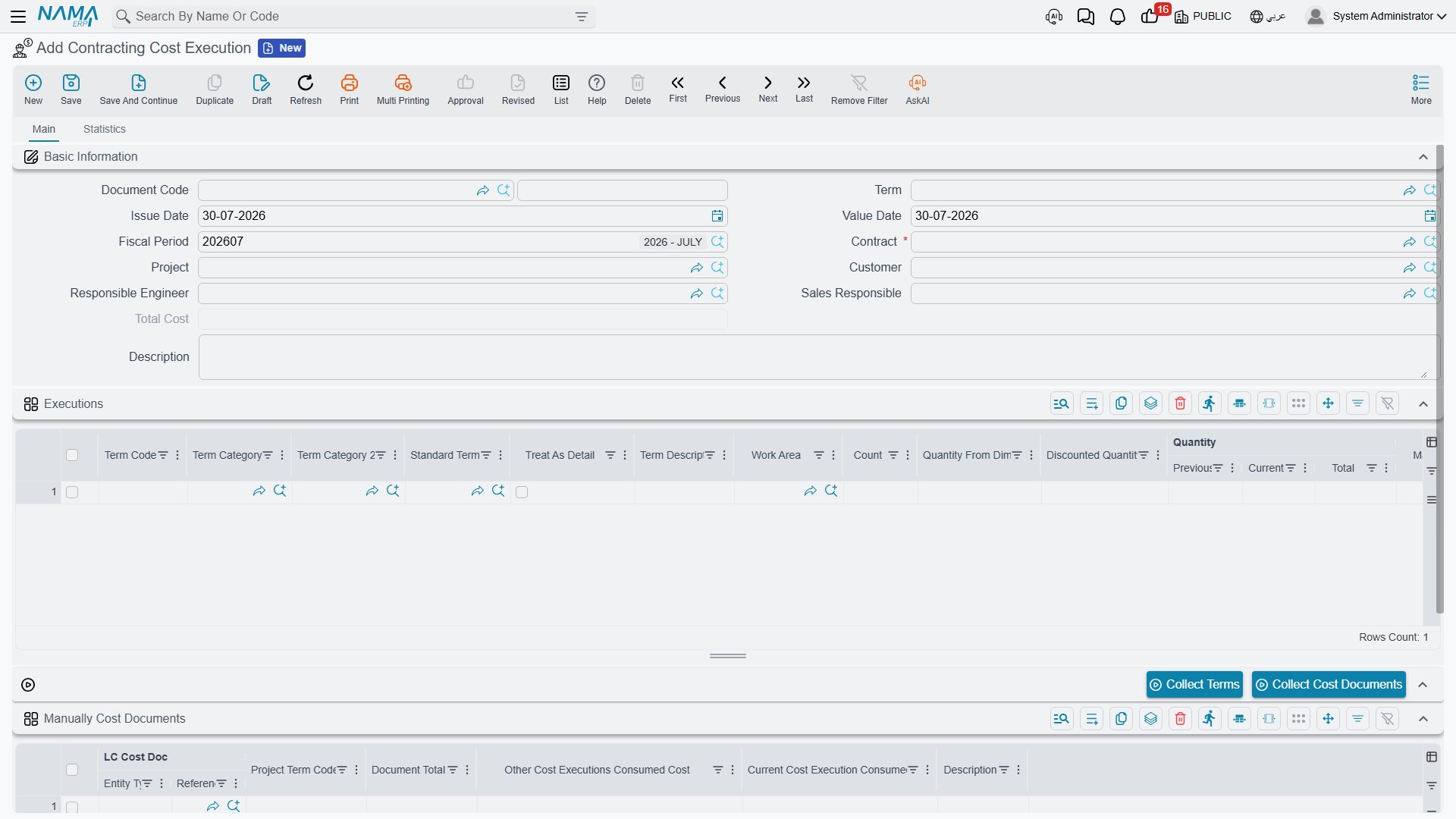This screenshot has width=1456, height=819.
Task: Open Count column options menu
Action: point(908,455)
